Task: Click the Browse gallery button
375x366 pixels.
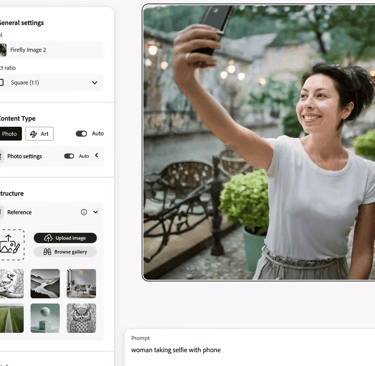Action: pos(65,252)
